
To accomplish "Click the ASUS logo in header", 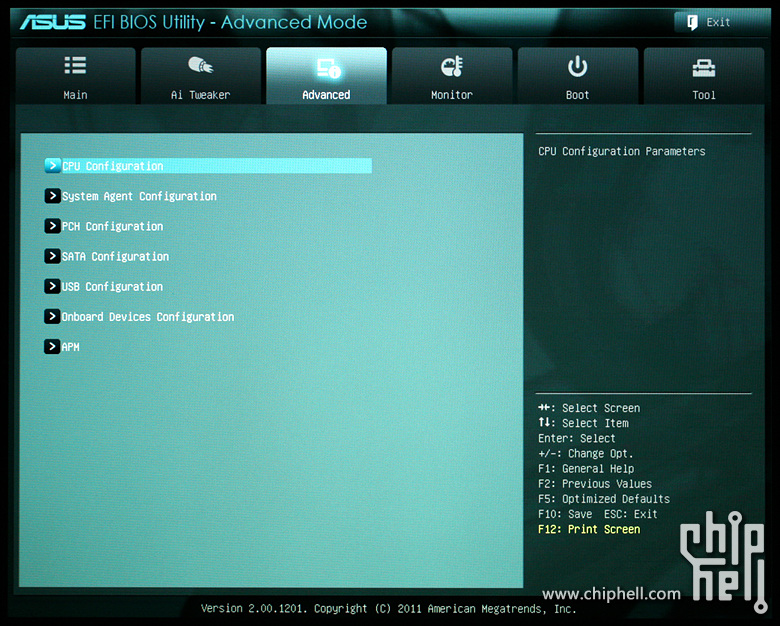I will [x=53, y=22].
